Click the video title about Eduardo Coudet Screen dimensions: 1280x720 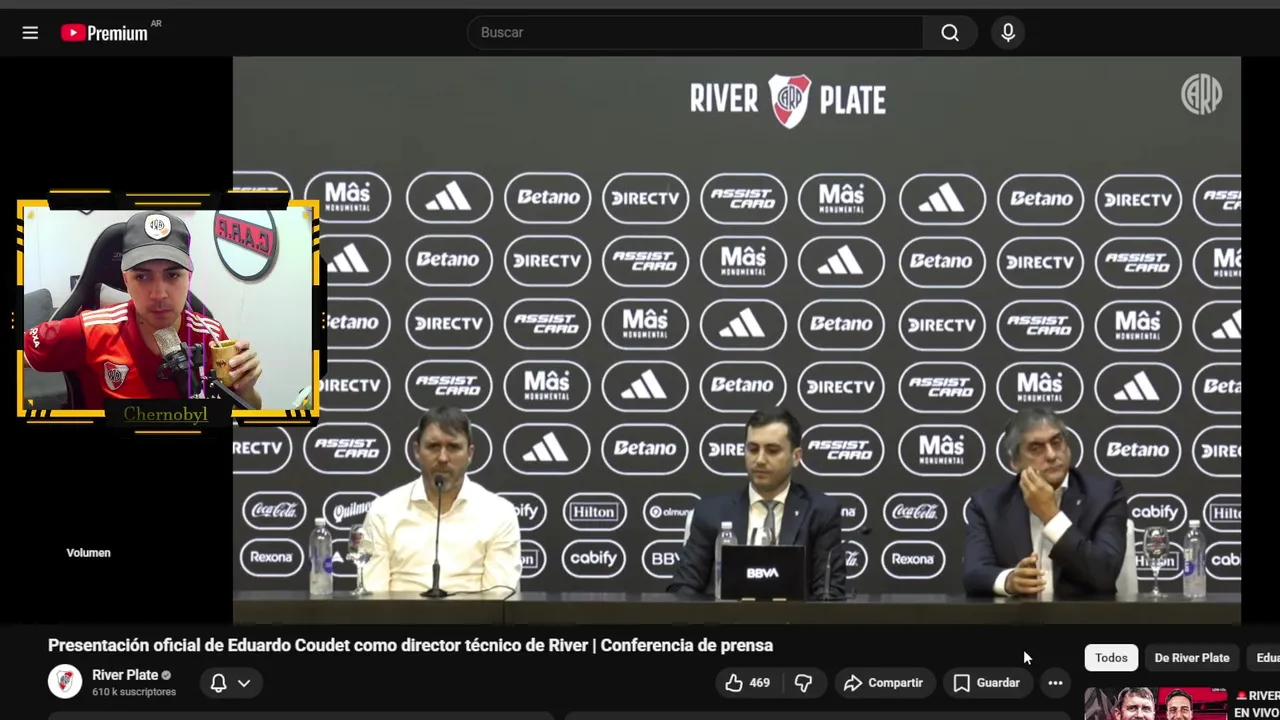(x=410, y=645)
